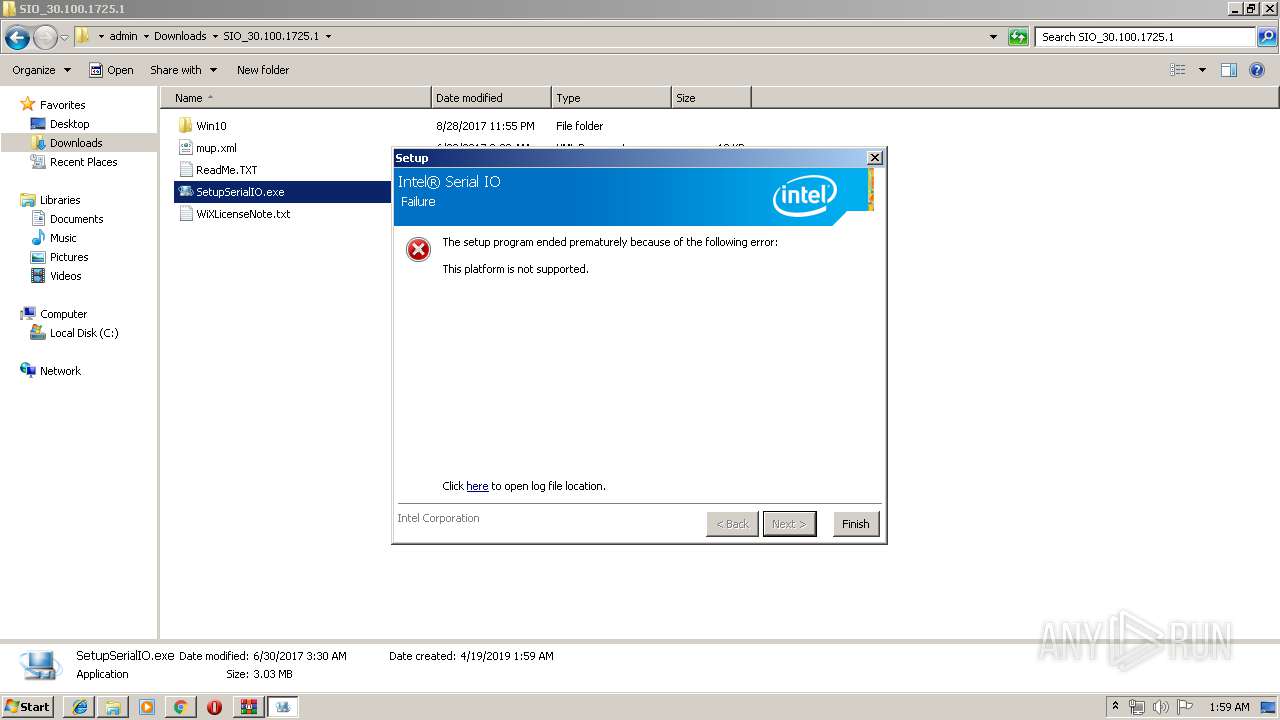The width and height of the screenshot is (1280, 720).
Task: Select Recent Places in navigation pane
Action: [x=83, y=162]
